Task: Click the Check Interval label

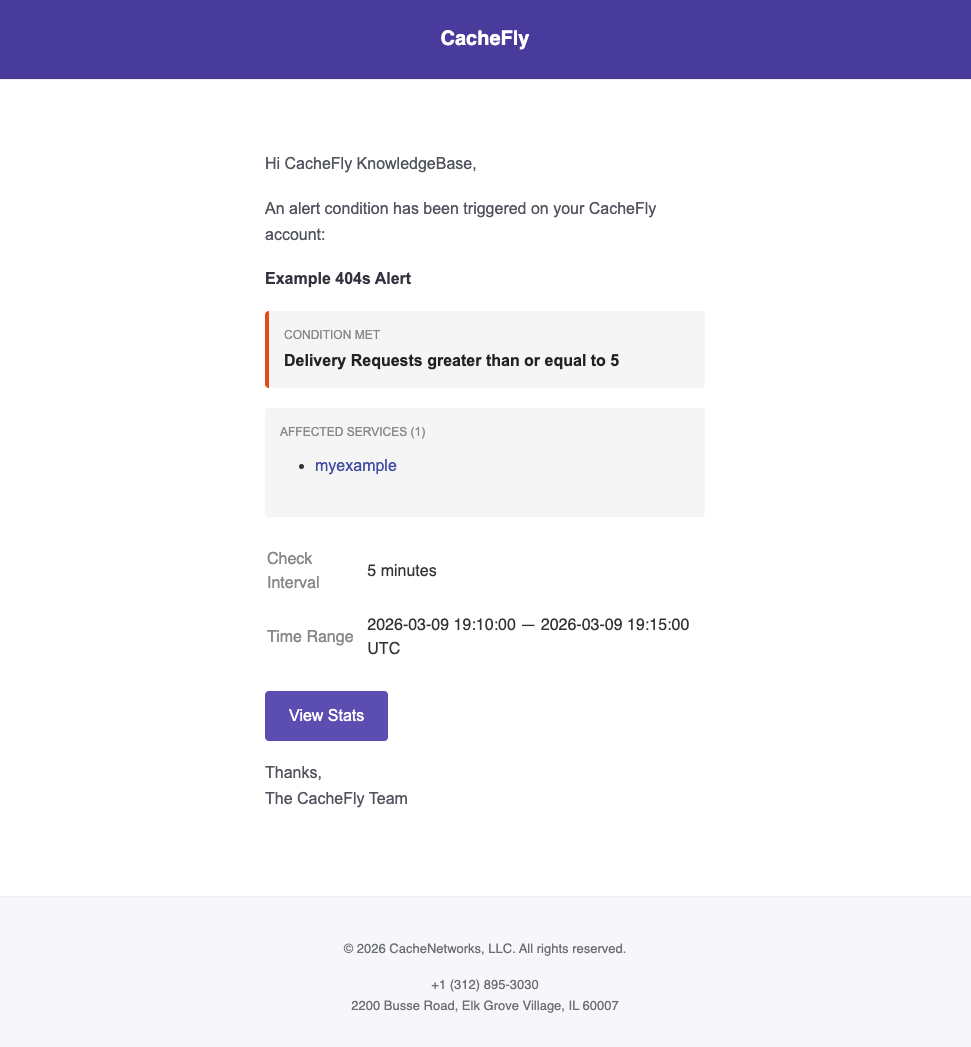Action: pyautogui.click(x=293, y=570)
